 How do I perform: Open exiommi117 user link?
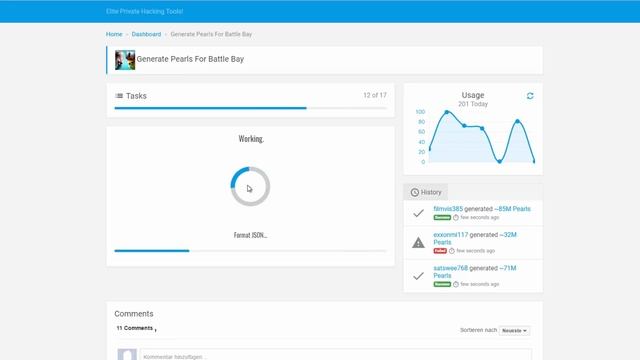[451, 235]
